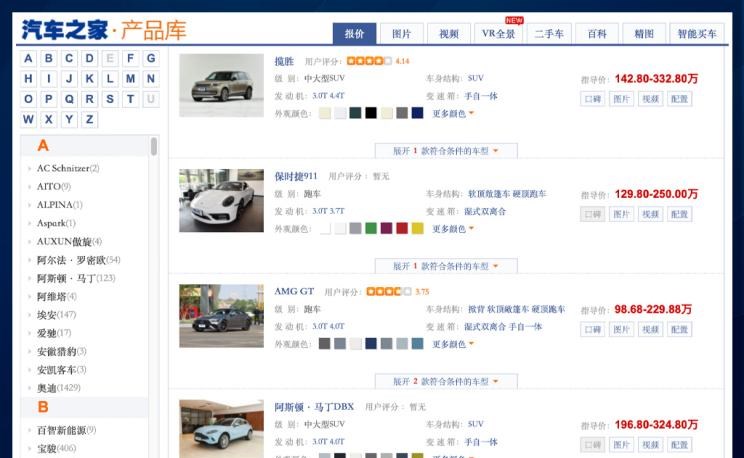Open the 二手车 tab

click(x=549, y=34)
